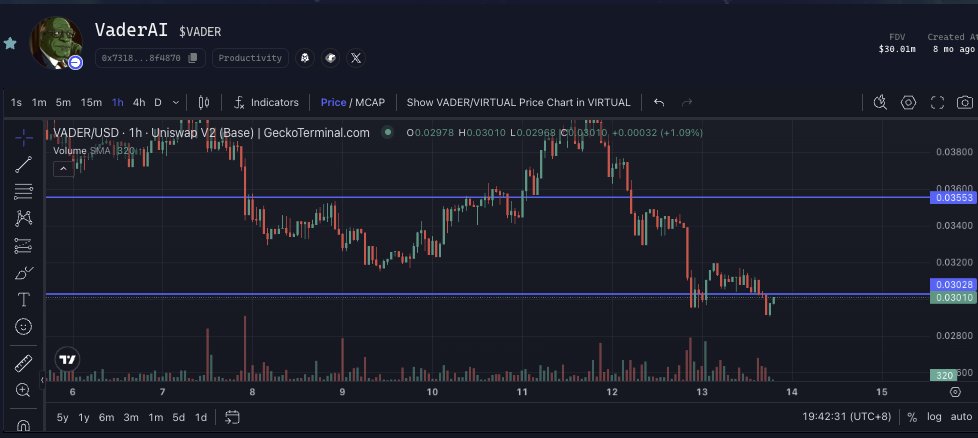Switch to the 1m timeframe
Viewport: 978px width, 438px height.
(x=39, y=102)
